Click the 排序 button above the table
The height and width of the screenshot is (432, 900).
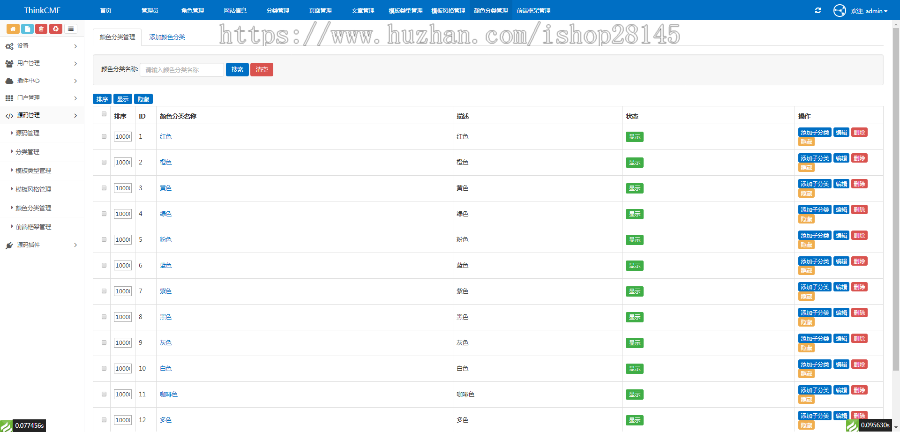102,99
